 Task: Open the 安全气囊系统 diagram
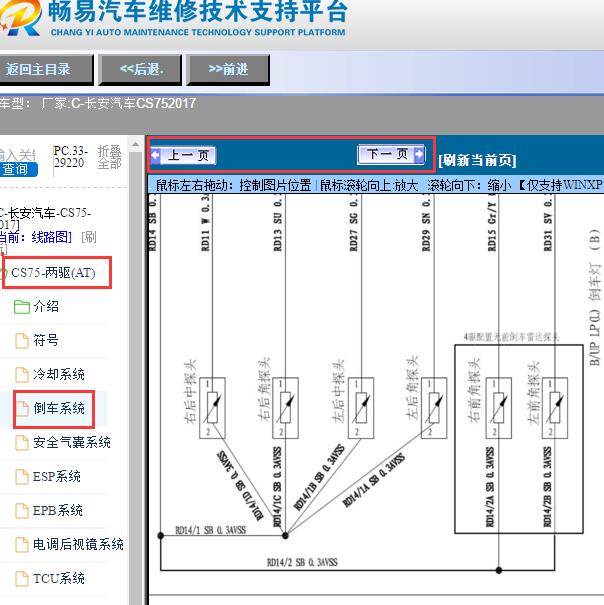72,442
